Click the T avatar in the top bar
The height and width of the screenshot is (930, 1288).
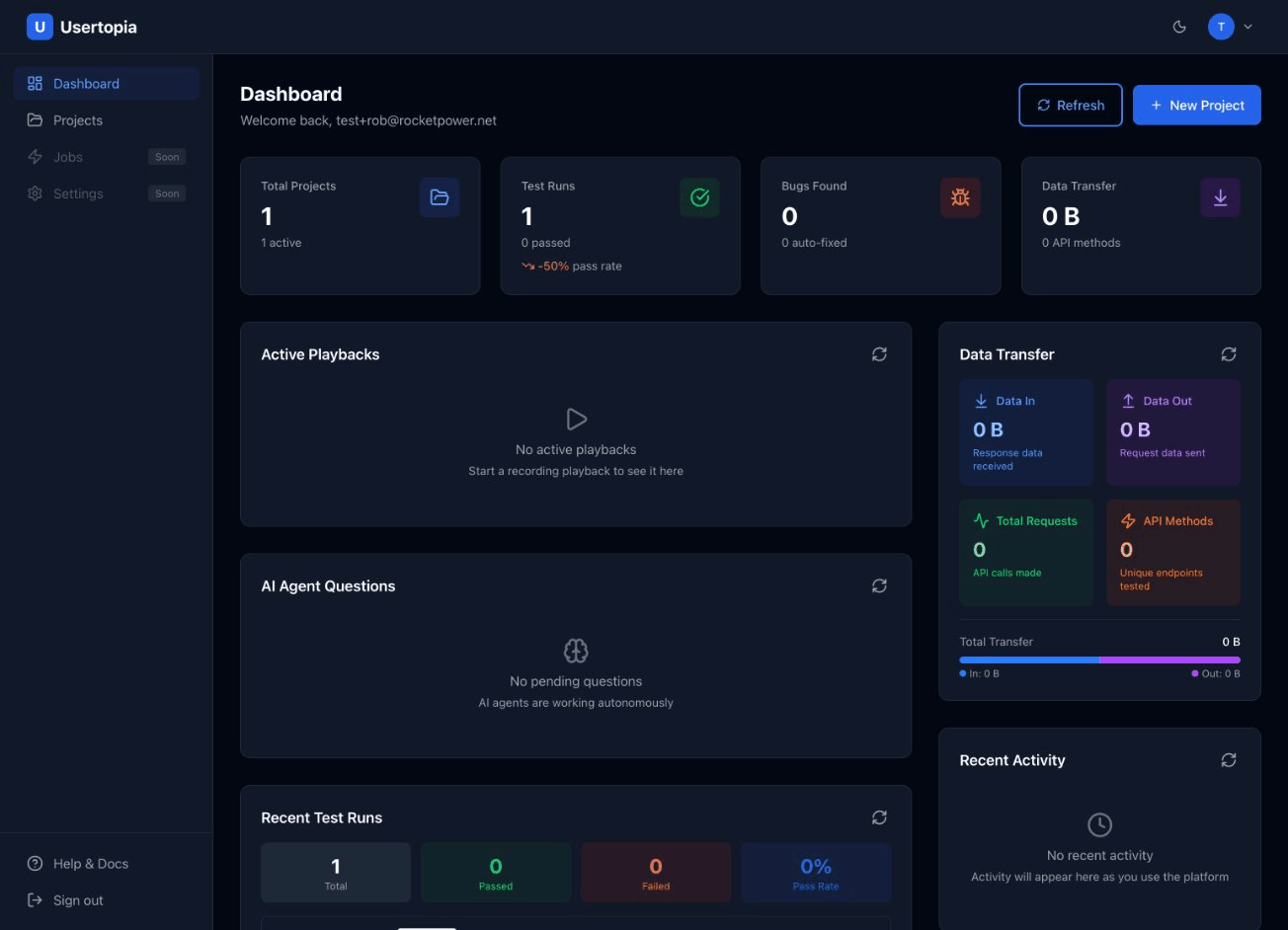[1221, 27]
